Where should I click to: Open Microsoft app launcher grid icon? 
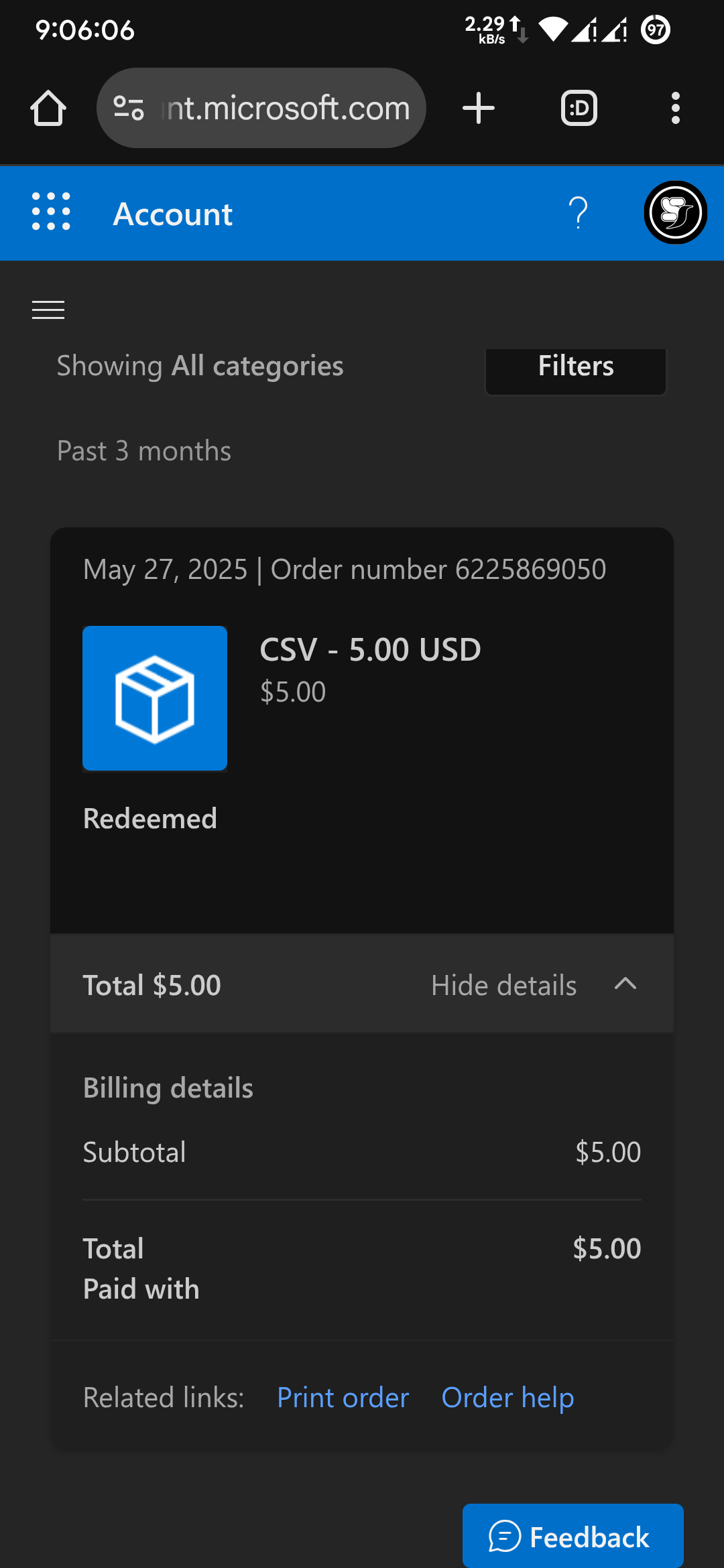pyautogui.click(x=51, y=212)
